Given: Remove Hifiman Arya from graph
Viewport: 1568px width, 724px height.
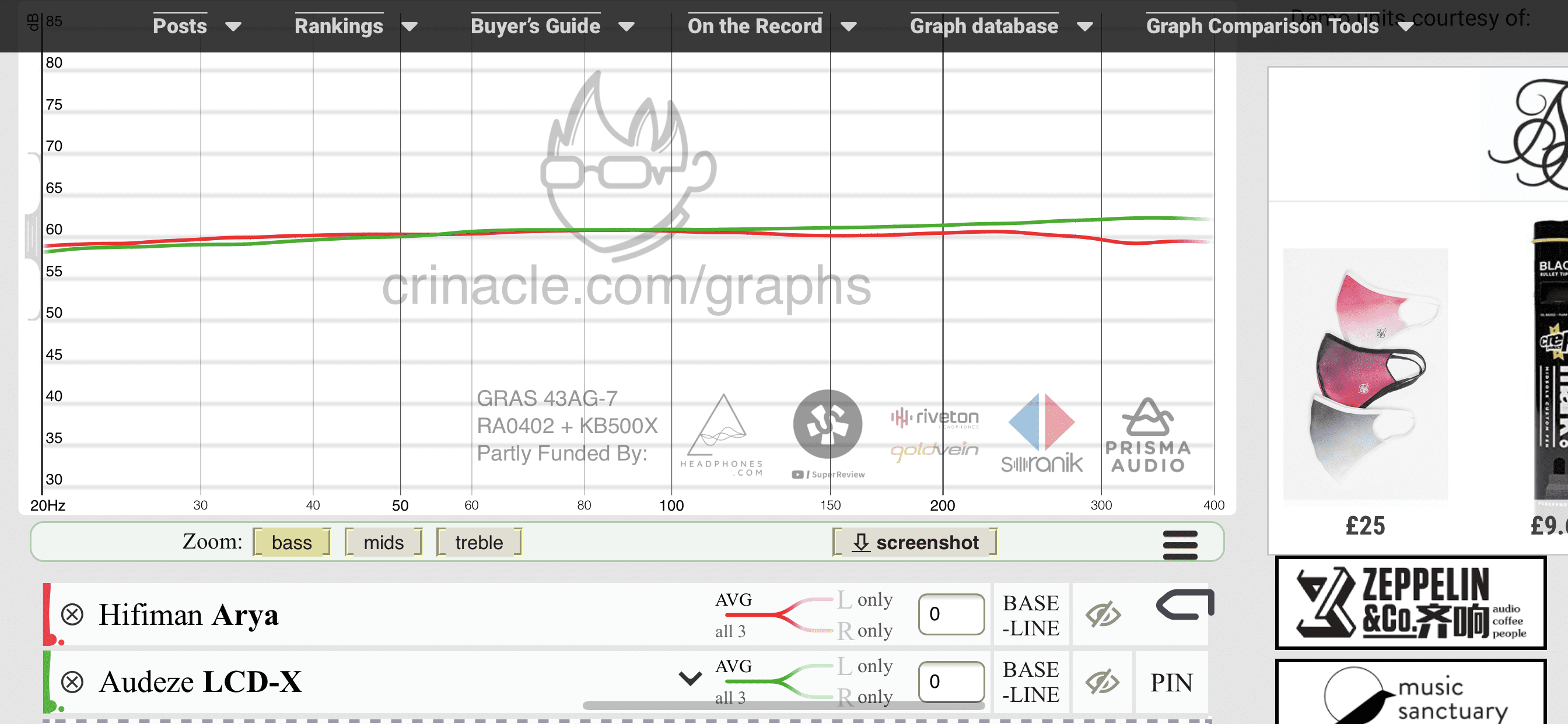Looking at the screenshot, I should pyautogui.click(x=72, y=614).
